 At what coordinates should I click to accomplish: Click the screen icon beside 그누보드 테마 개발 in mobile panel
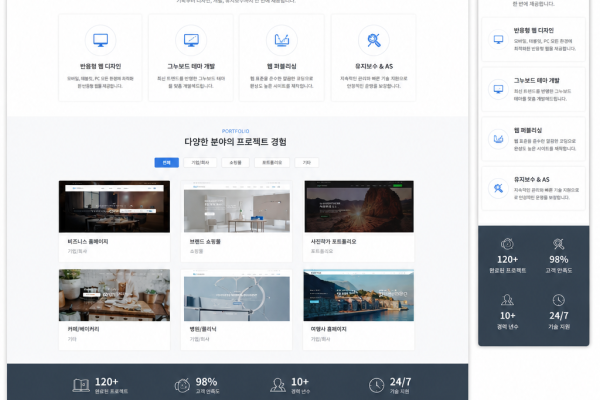coord(498,89)
